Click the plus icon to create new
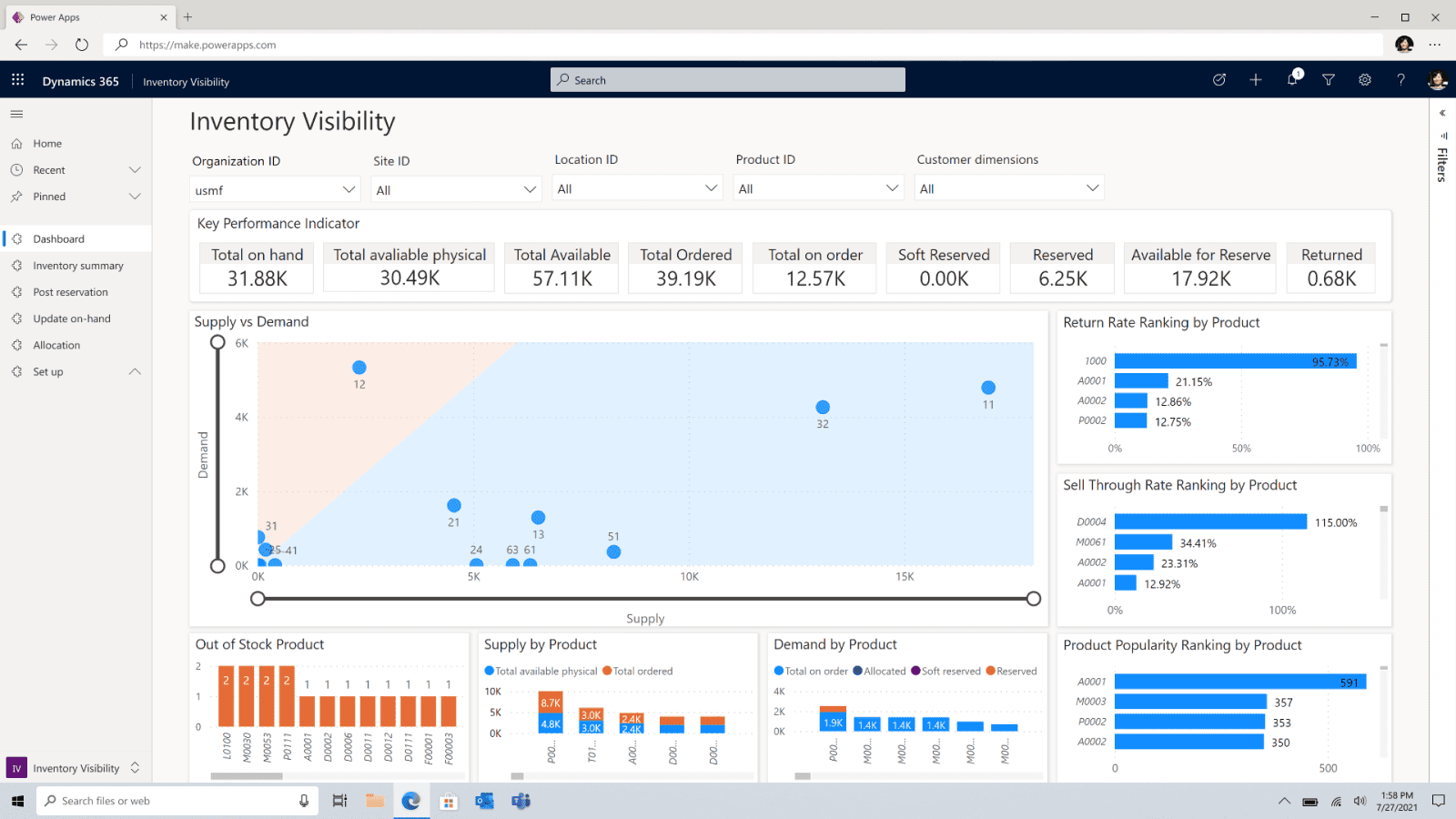 pyautogui.click(x=1256, y=80)
